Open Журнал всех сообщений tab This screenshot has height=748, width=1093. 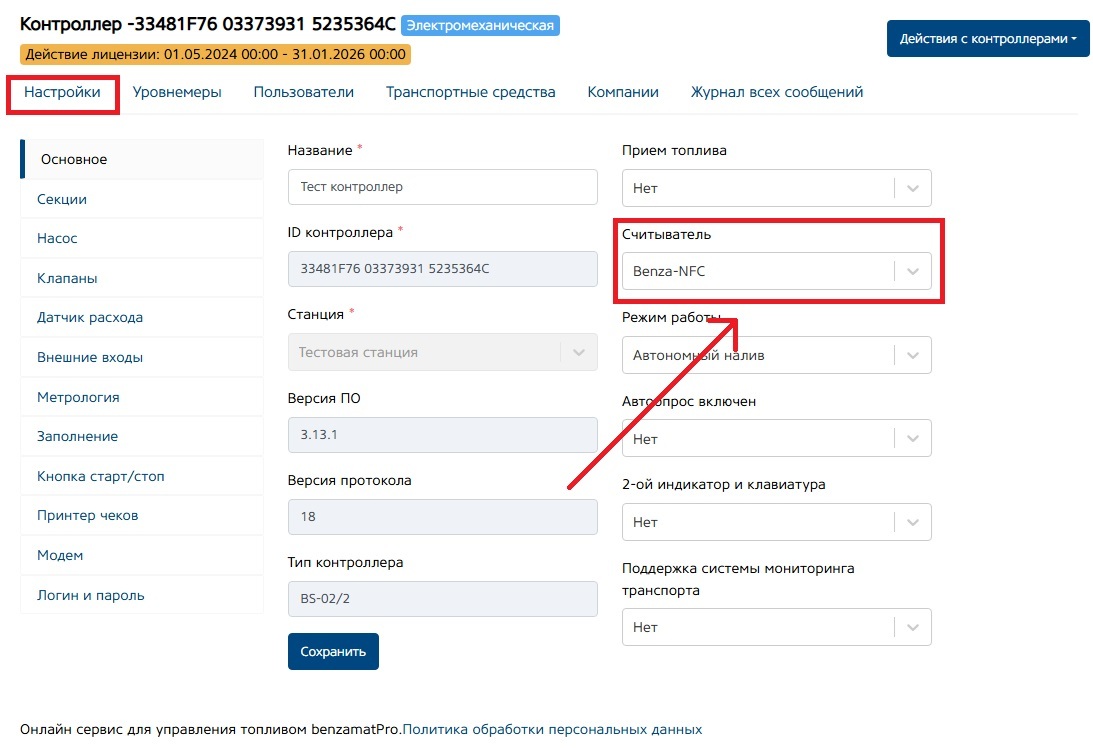click(x=777, y=92)
